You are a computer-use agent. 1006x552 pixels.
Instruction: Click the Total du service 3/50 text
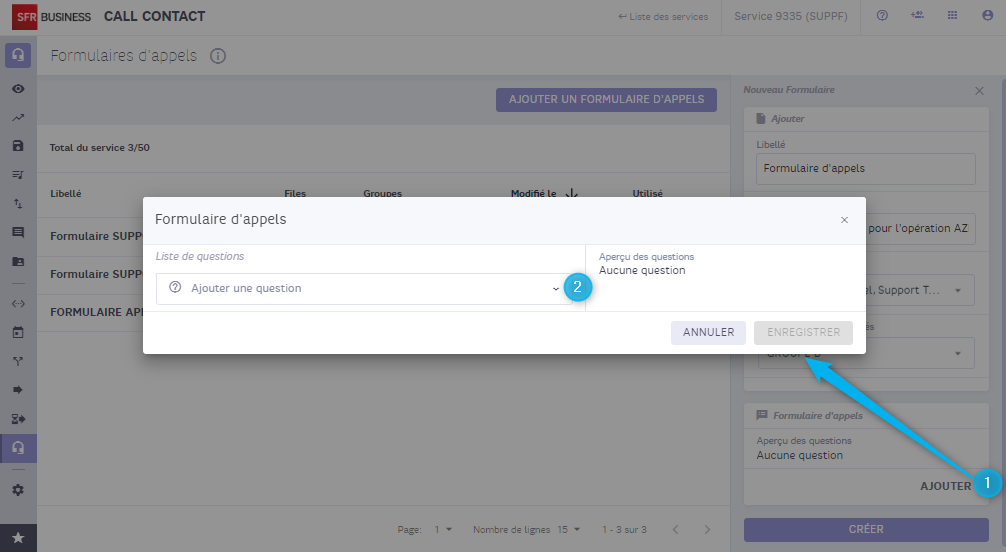(99, 148)
